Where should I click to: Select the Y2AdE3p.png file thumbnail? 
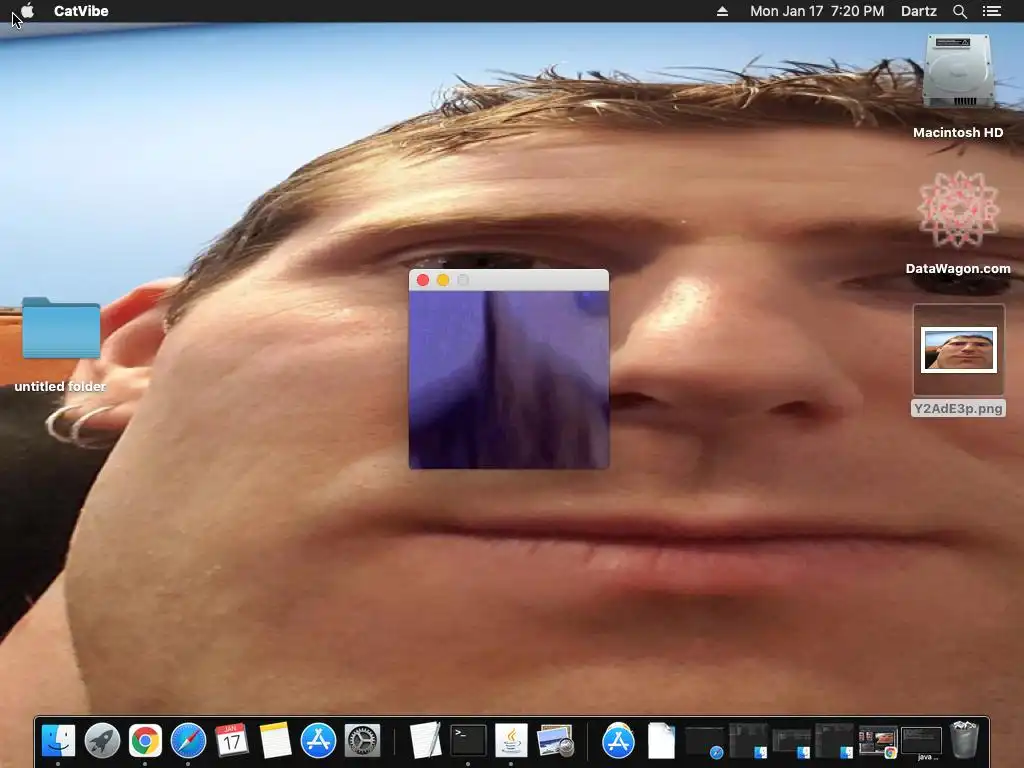pyautogui.click(x=958, y=350)
